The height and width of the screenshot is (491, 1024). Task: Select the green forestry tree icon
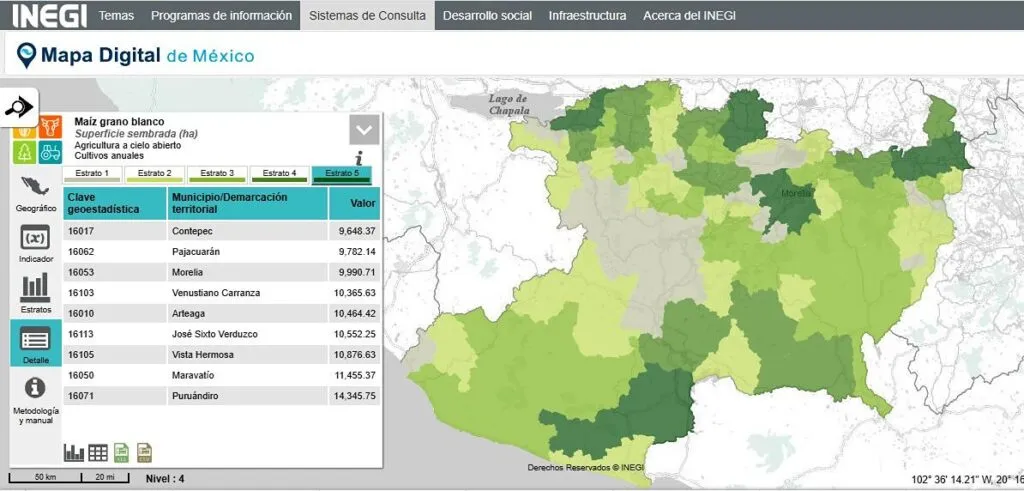25,152
